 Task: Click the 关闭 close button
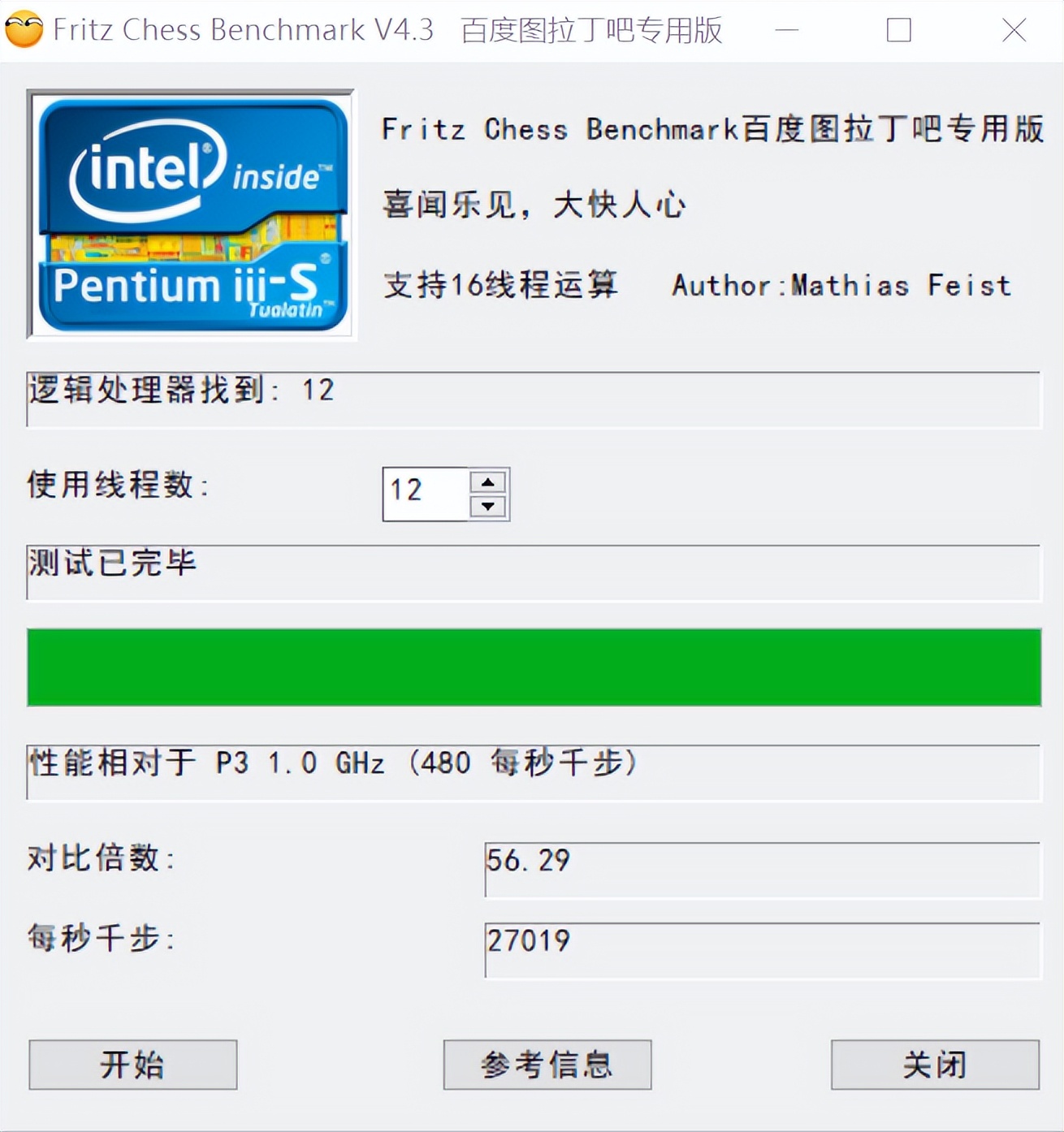[x=932, y=1065]
